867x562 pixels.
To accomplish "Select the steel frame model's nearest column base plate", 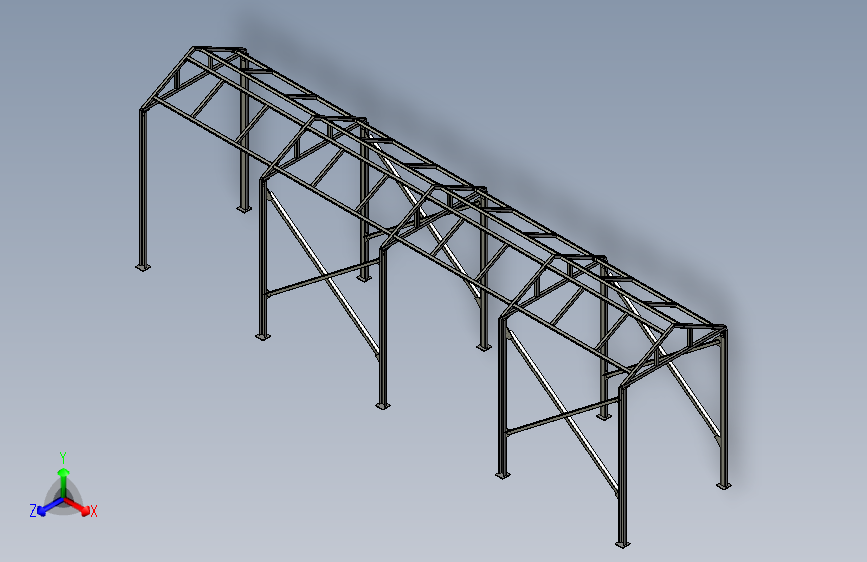I will click(623, 545).
